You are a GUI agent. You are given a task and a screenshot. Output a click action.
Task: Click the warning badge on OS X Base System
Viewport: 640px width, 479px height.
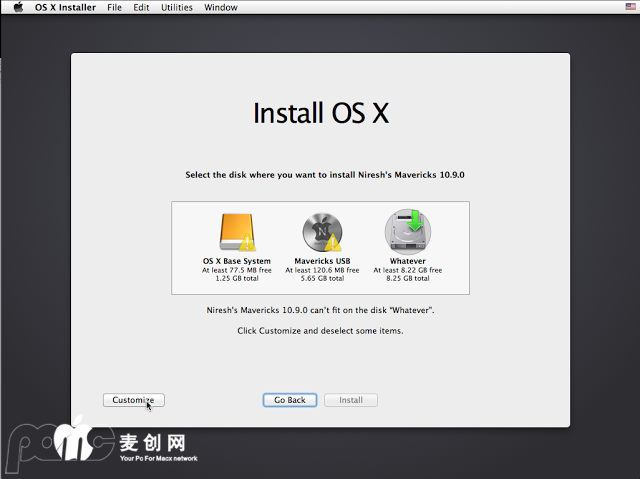point(249,244)
